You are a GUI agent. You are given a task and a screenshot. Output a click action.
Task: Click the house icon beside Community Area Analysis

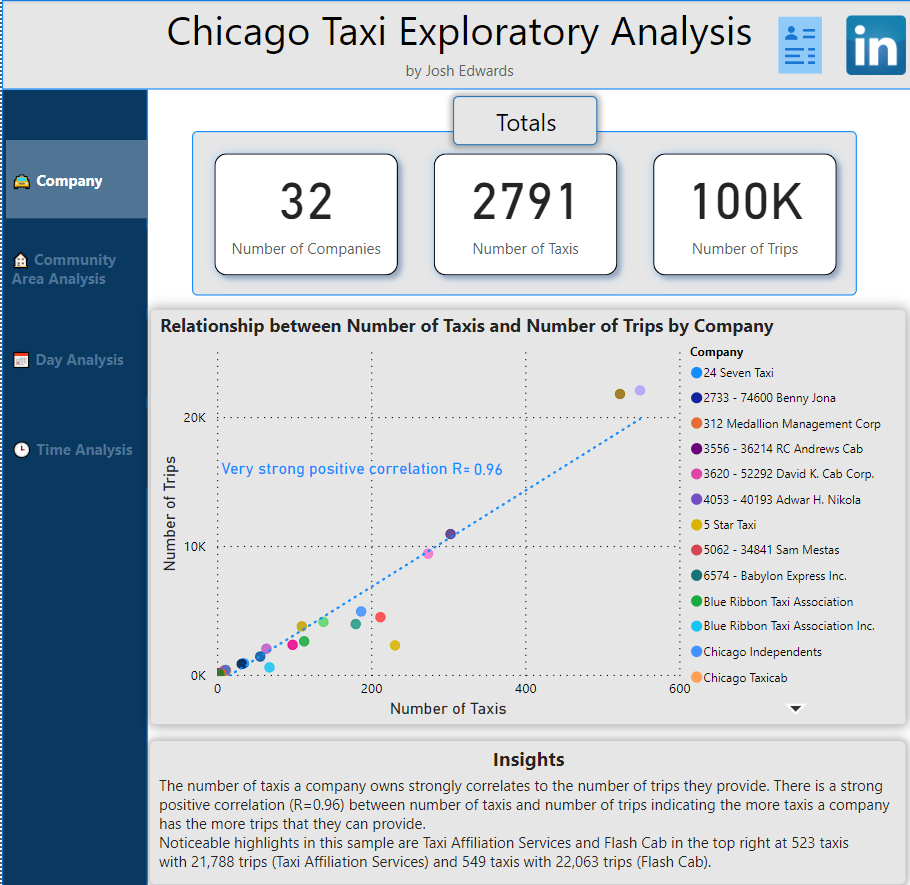pyautogui.click(x=21, y=260)
